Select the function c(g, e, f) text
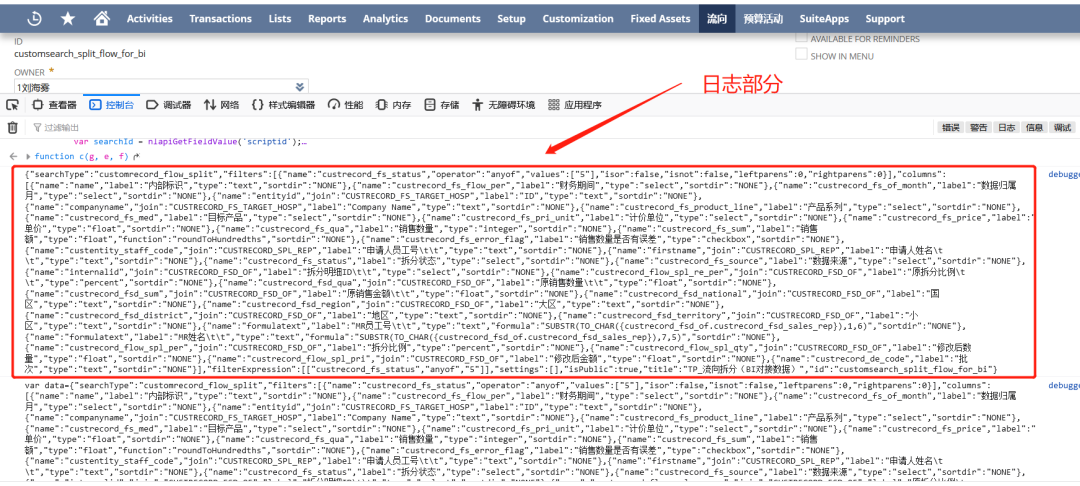 coord(82,156)
